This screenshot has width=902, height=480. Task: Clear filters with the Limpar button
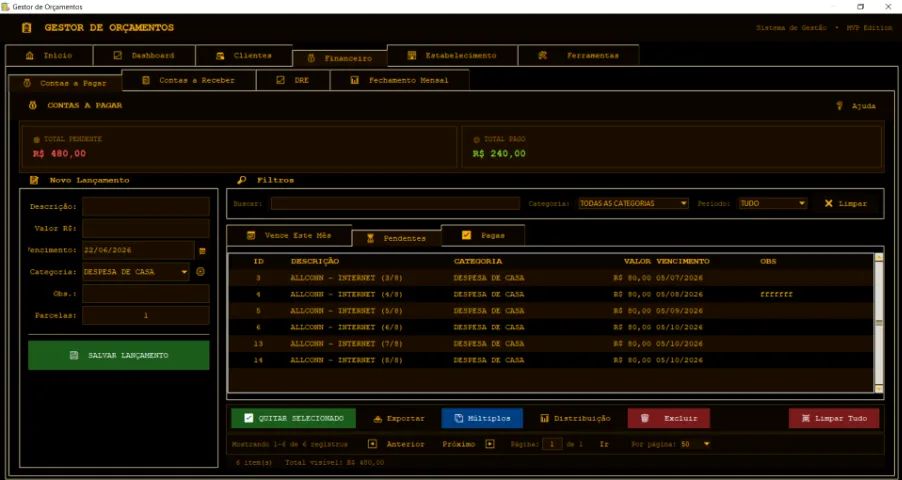[x=846, y=203]
